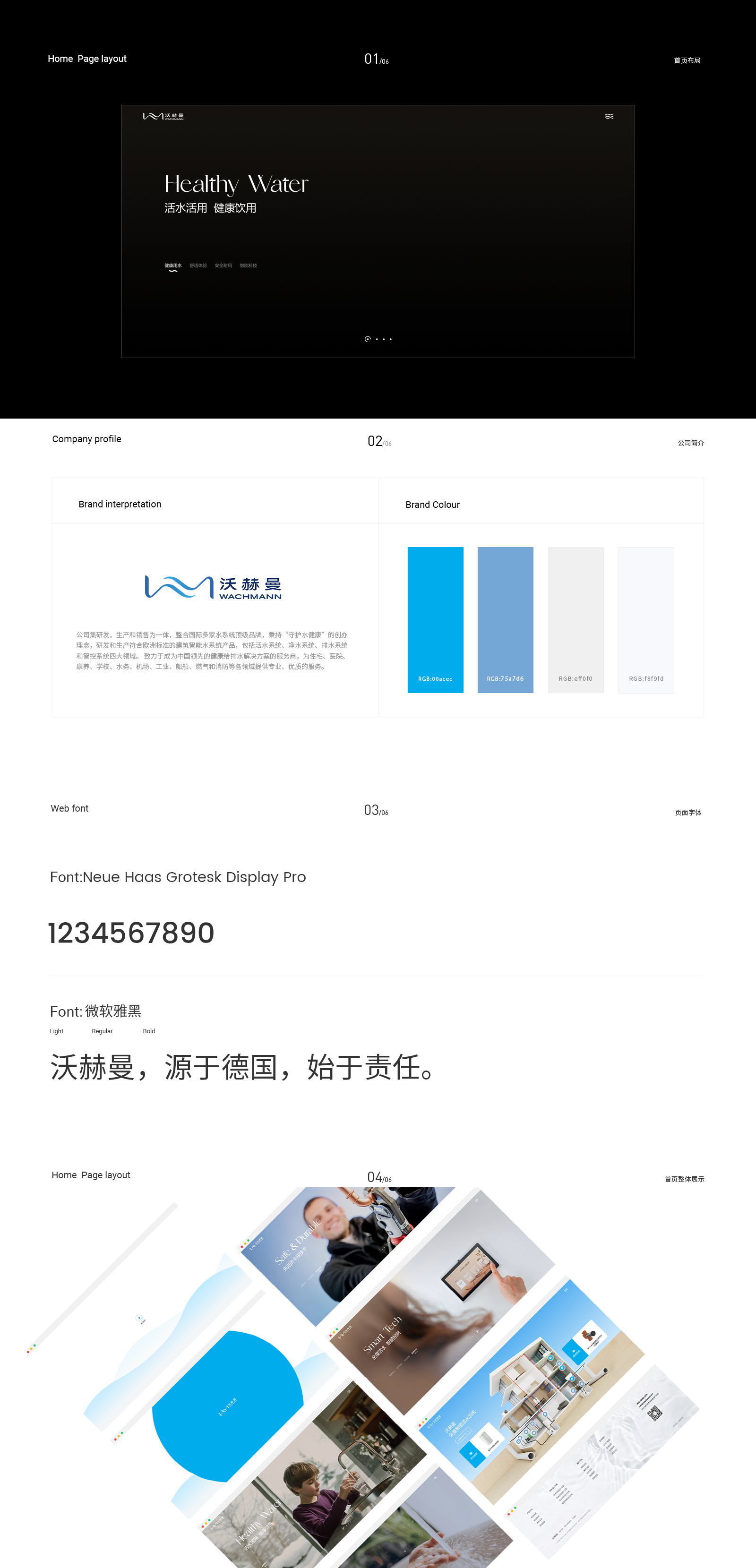Click the Healthy Water hero headline
756x1568 pixels.
(x=236, y=184)
